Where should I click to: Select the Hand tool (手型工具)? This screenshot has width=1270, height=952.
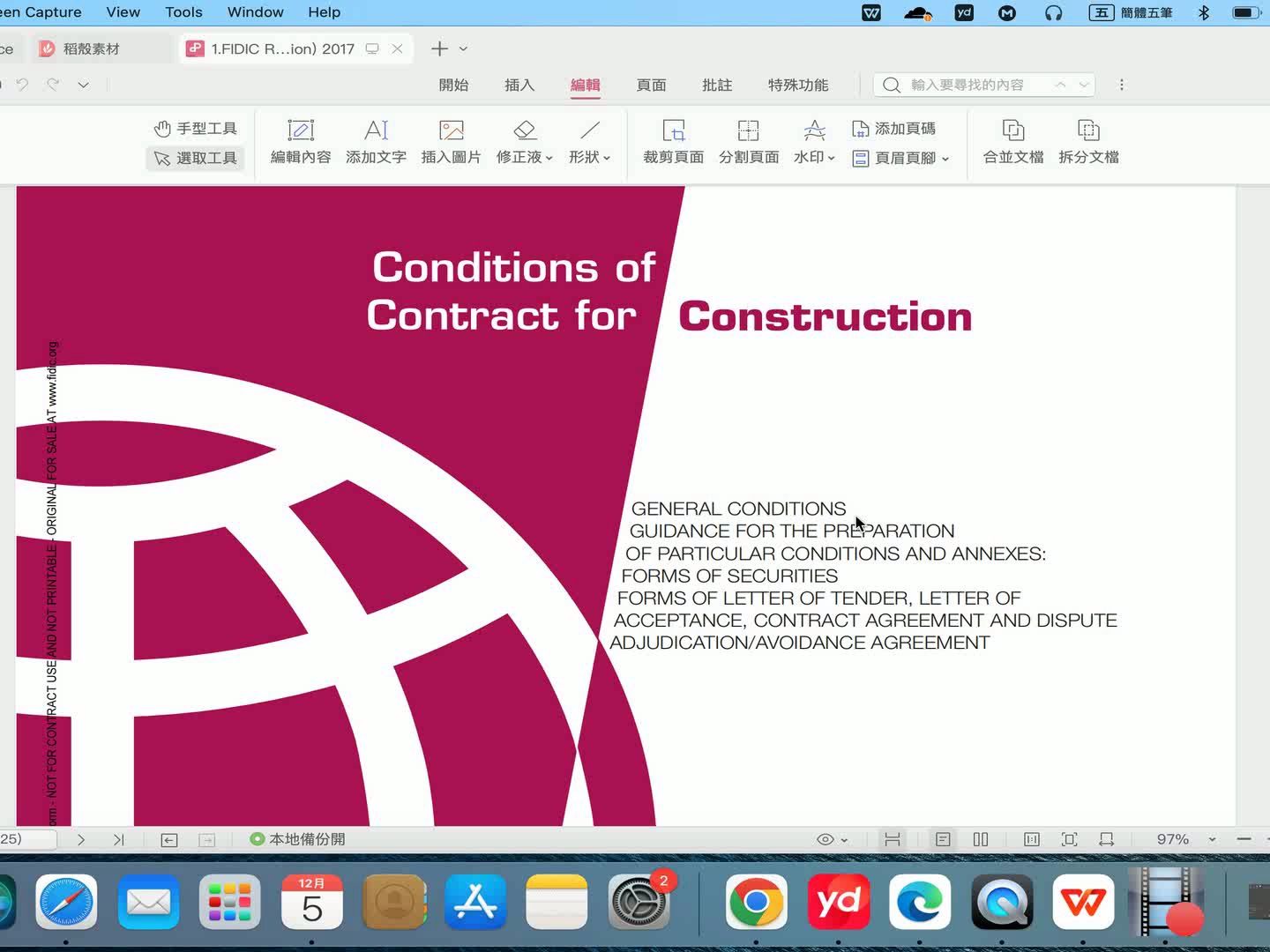pos(195,129)
